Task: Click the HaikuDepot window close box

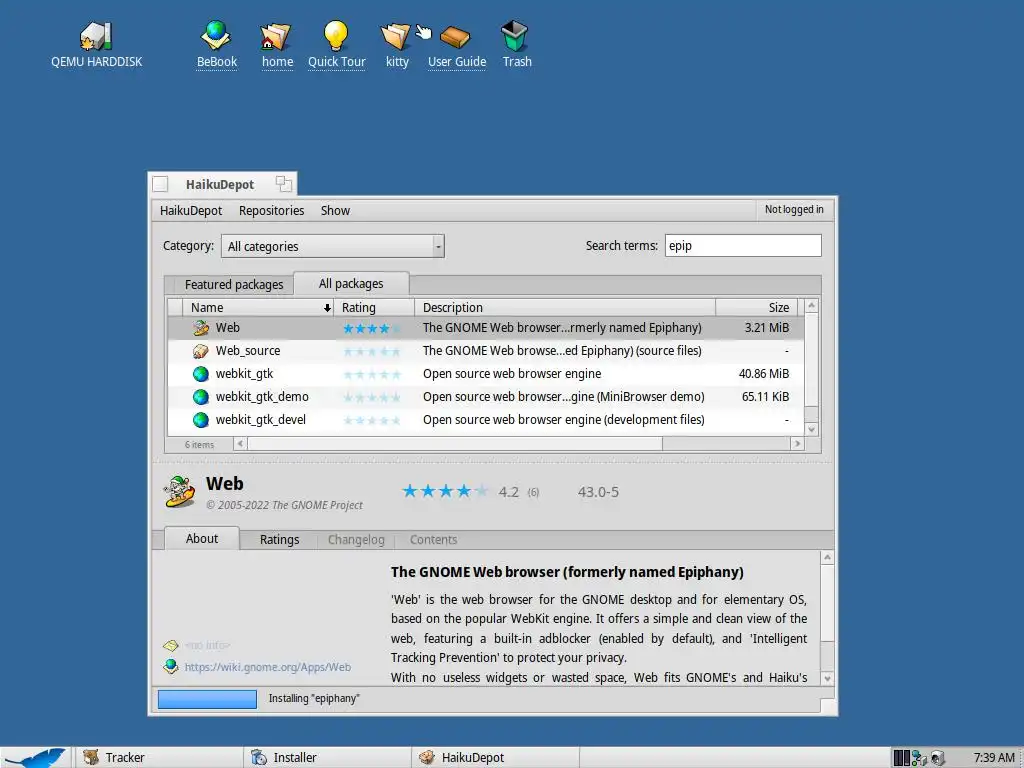Action: [160, 184]
